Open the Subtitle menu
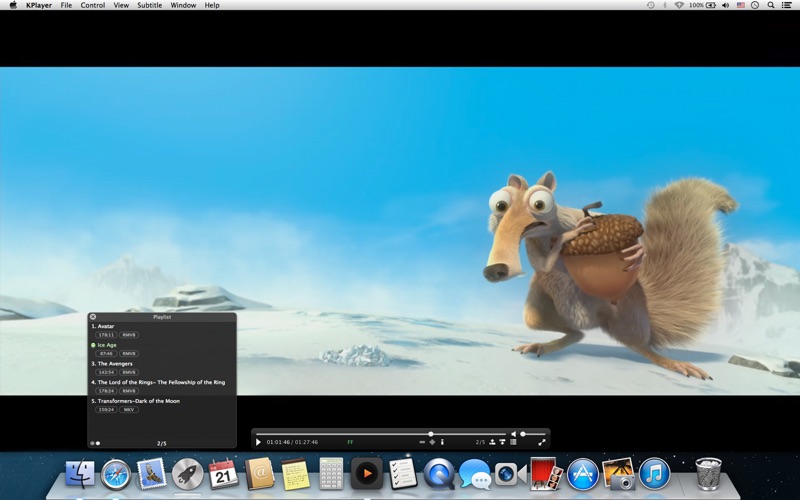This screenshot has width=800, height=500. [149, 5]
